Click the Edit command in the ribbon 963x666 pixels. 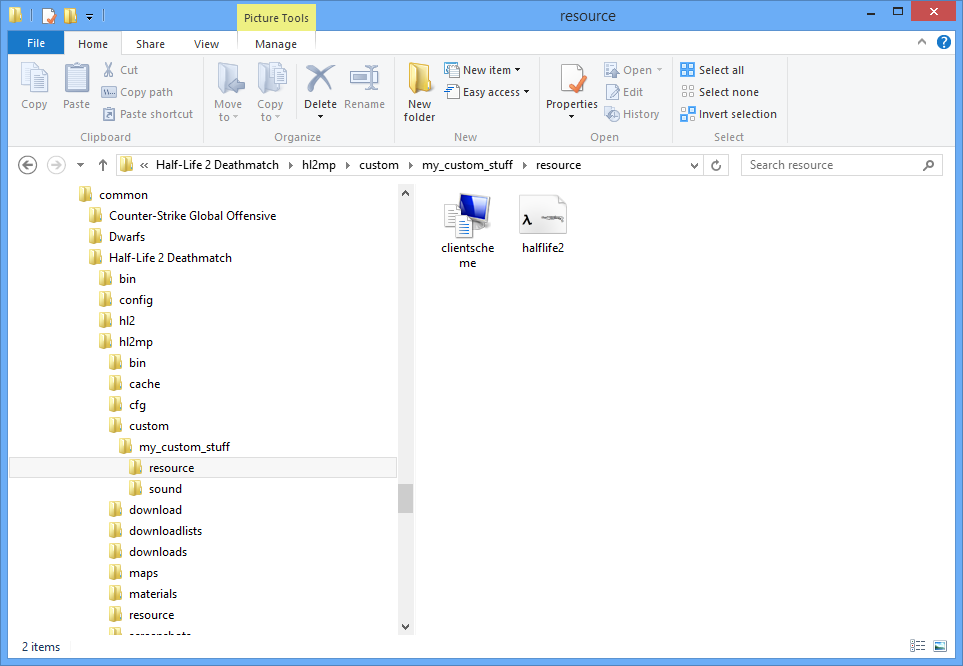pos(624,92)
